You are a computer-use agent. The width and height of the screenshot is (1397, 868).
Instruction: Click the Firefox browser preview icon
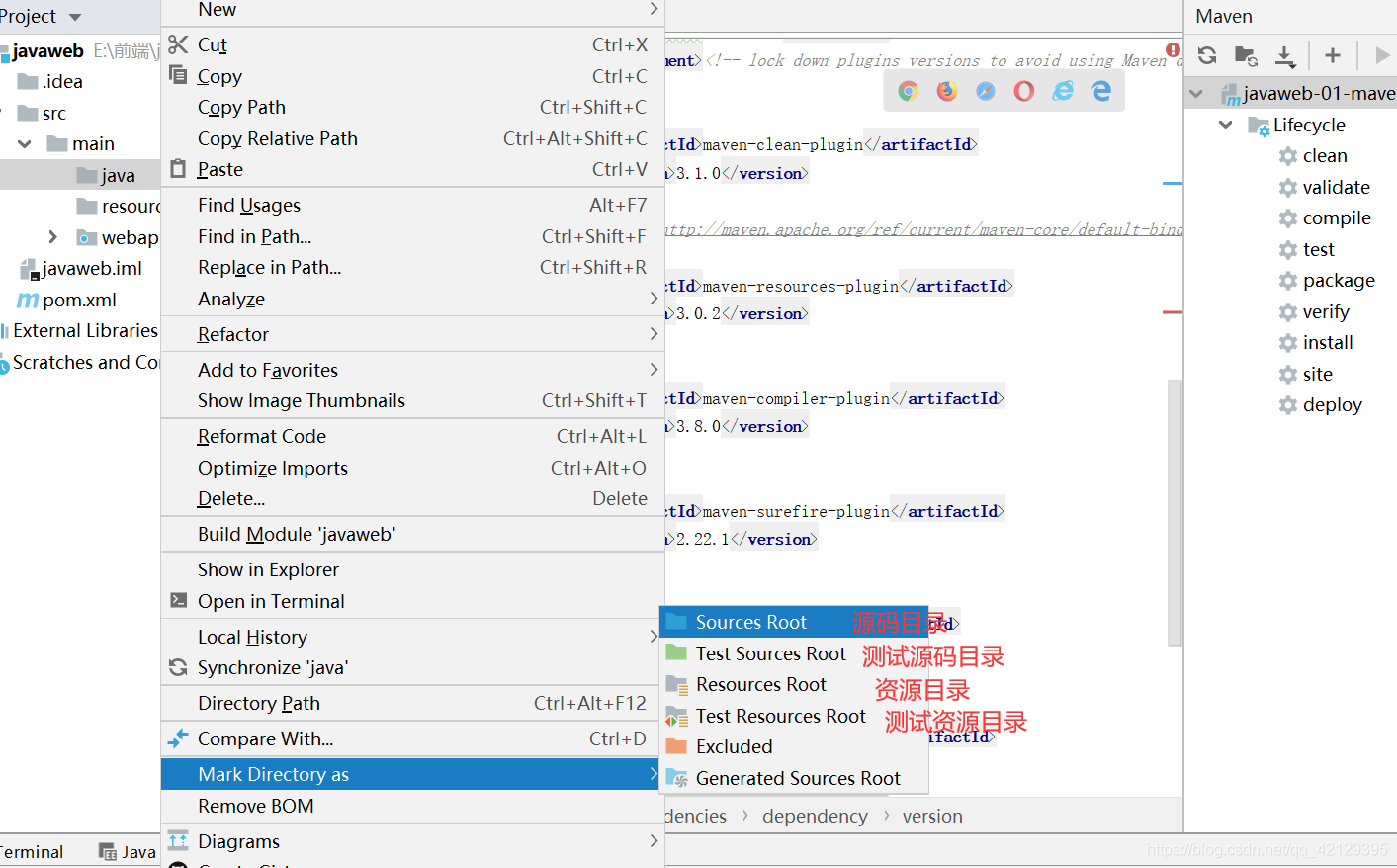coord(947,92)
